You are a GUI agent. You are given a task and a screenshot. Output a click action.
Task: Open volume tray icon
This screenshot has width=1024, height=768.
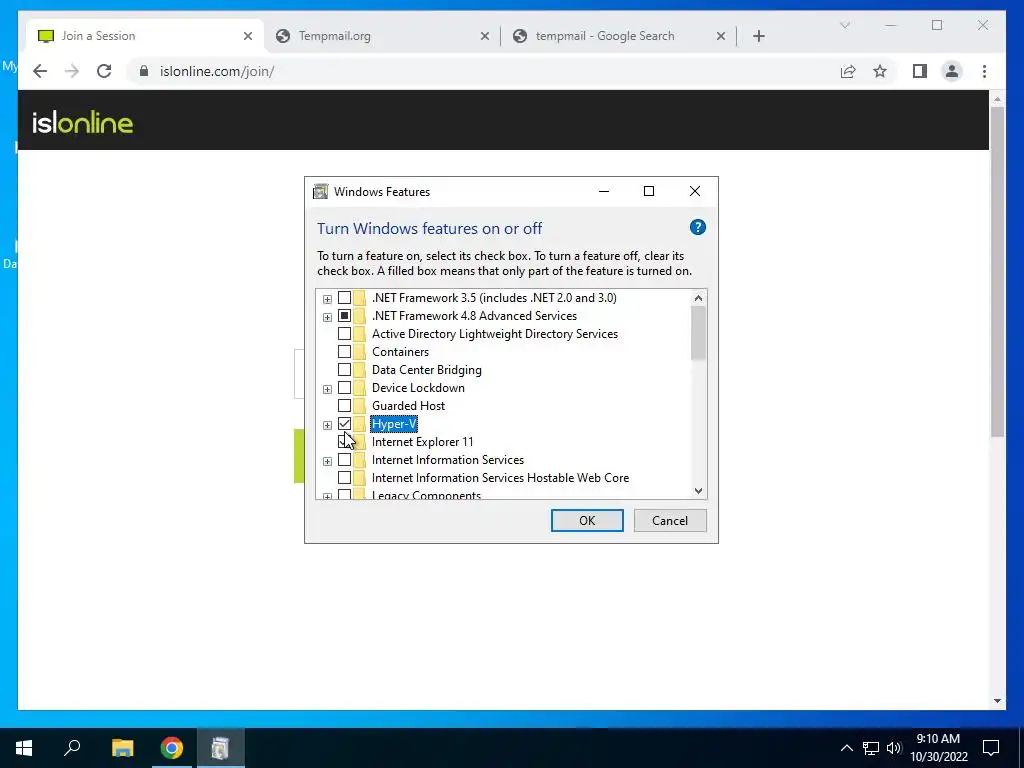pyautogui.click(x=894, y=748)
